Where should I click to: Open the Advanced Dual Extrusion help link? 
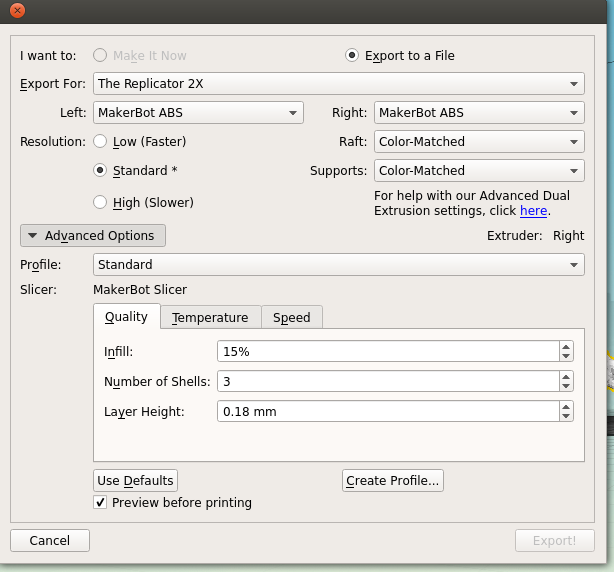click(533, 211)
